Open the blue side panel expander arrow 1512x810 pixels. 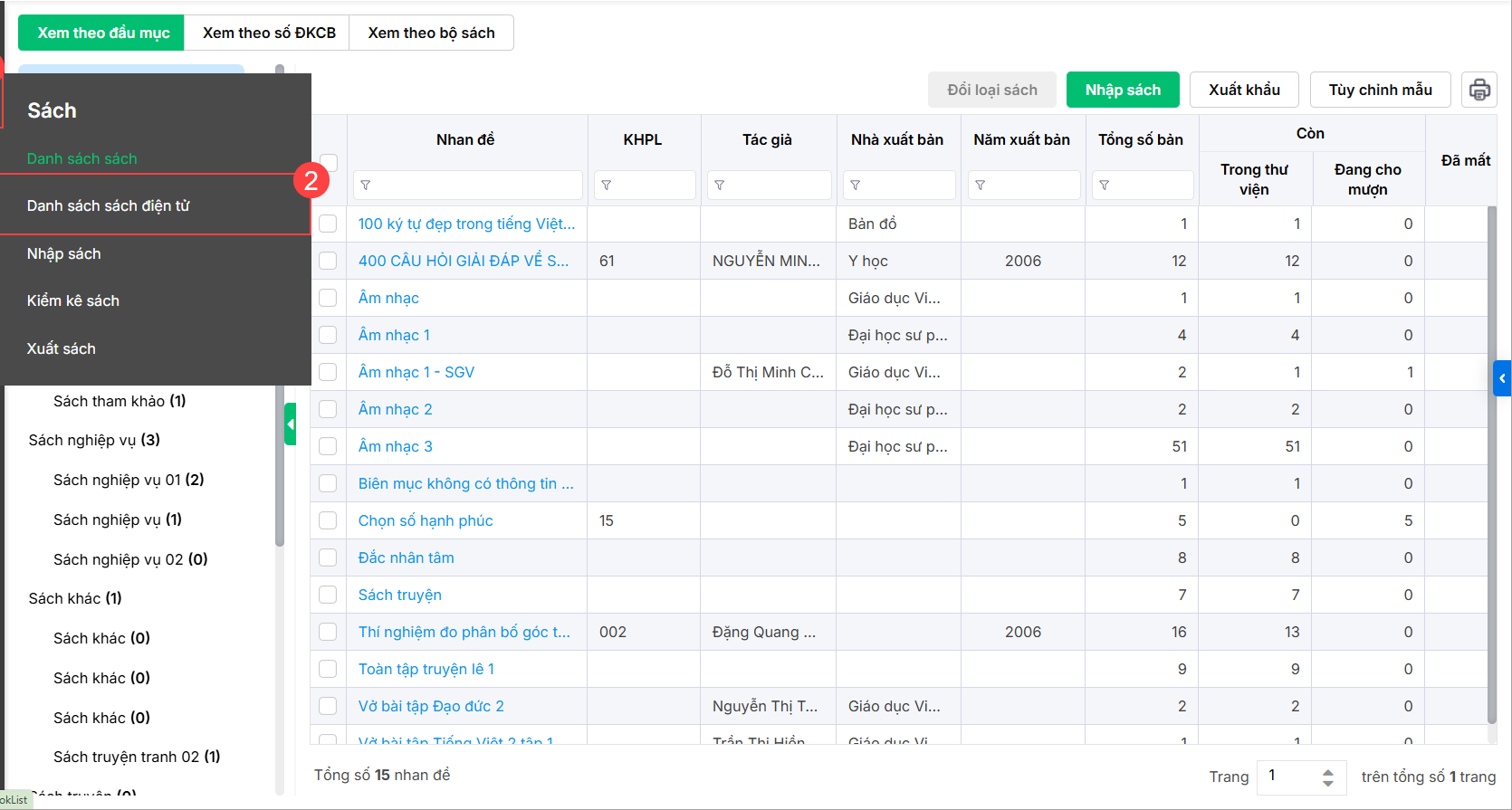point(1502,378)
